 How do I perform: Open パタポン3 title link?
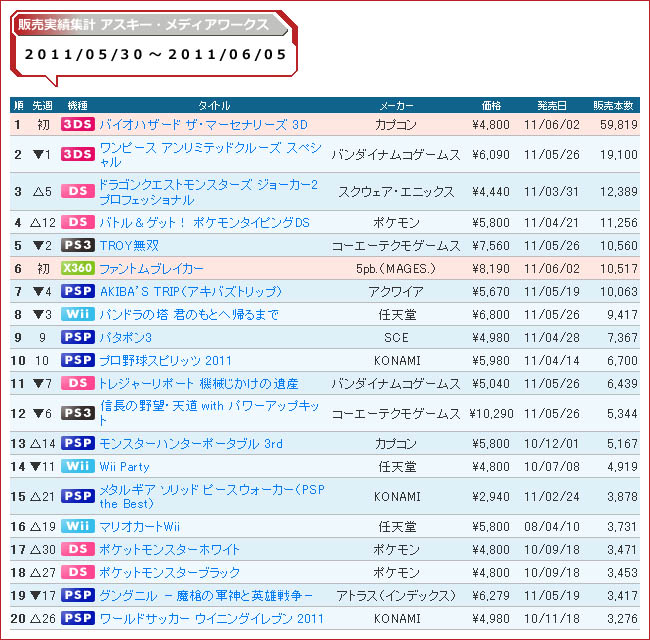(x=126, y=337)
